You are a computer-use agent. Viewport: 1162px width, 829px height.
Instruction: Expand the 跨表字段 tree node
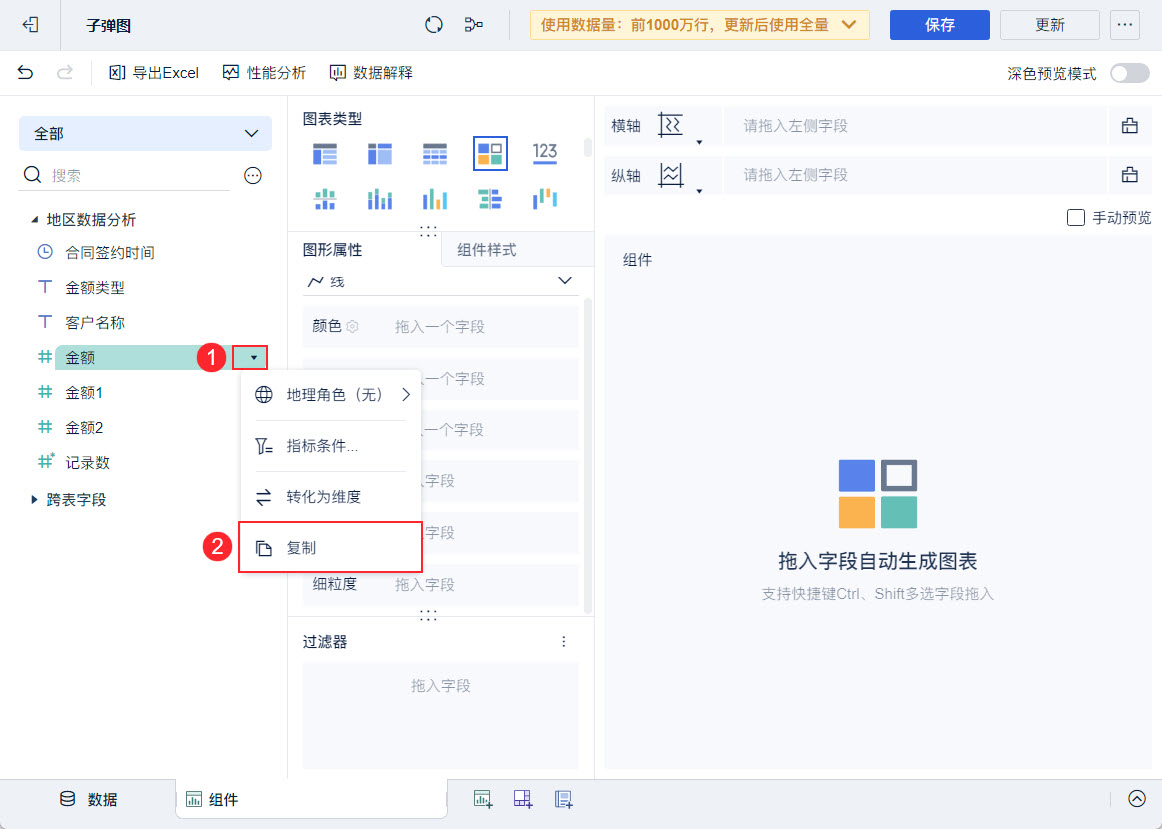coord(34,499)
